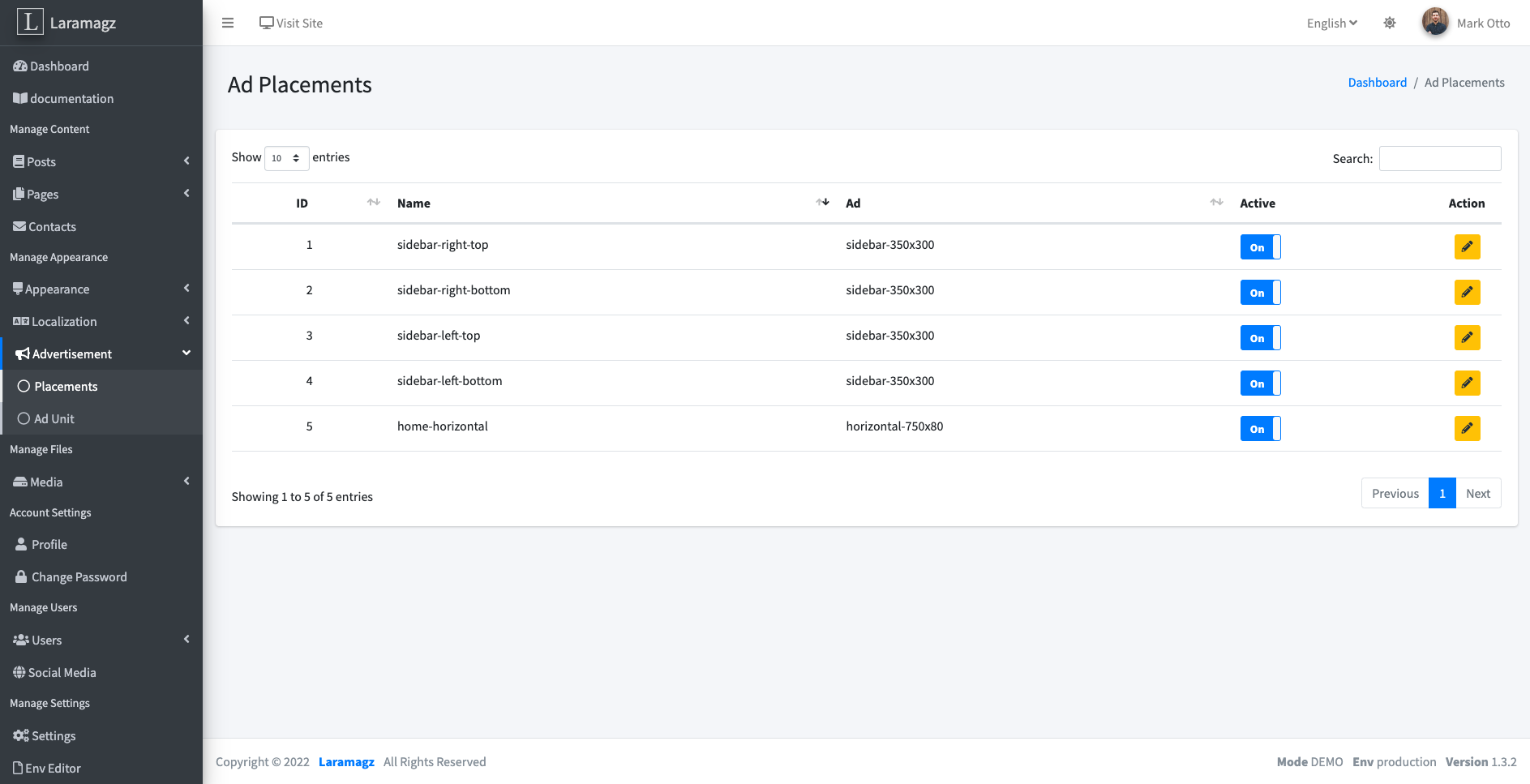
Task: Open the Contacts section
Action: (x=52, y=226)
